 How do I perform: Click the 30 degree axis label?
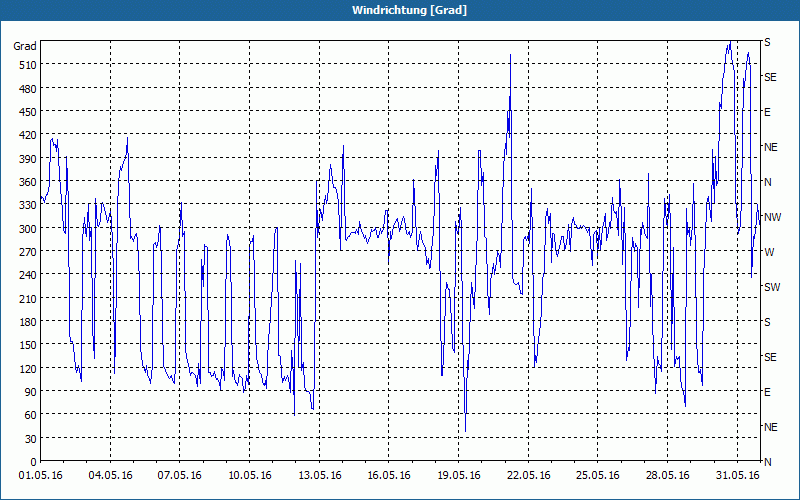tap(30, 439)
